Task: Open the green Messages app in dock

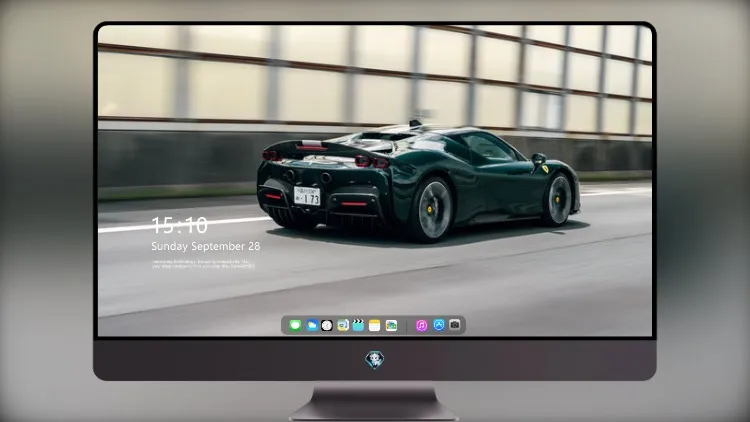Action: pyautogui.click(x=295, y=325)
